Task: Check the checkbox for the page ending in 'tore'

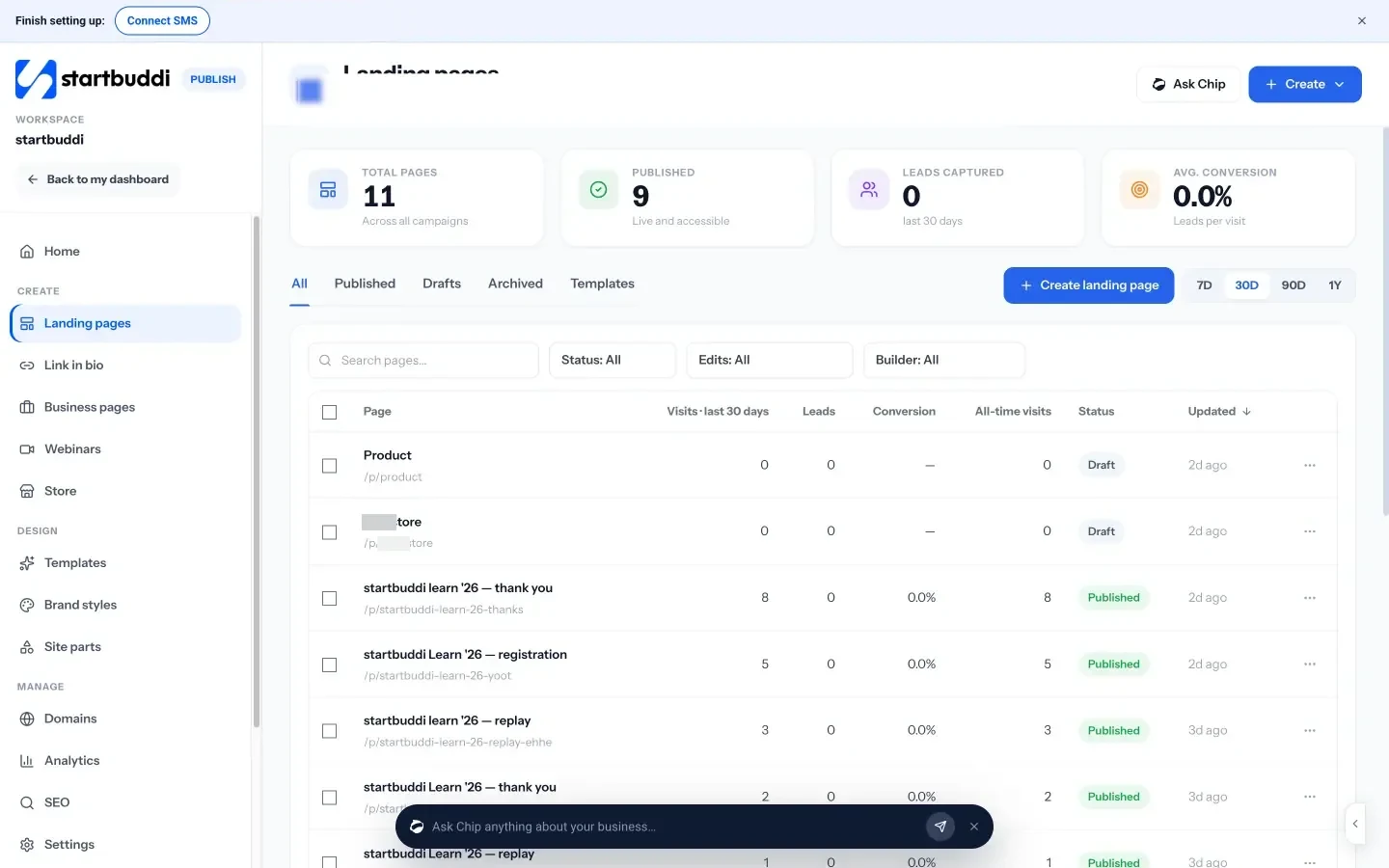Action: pyautogui.click(x=330, y=532)
